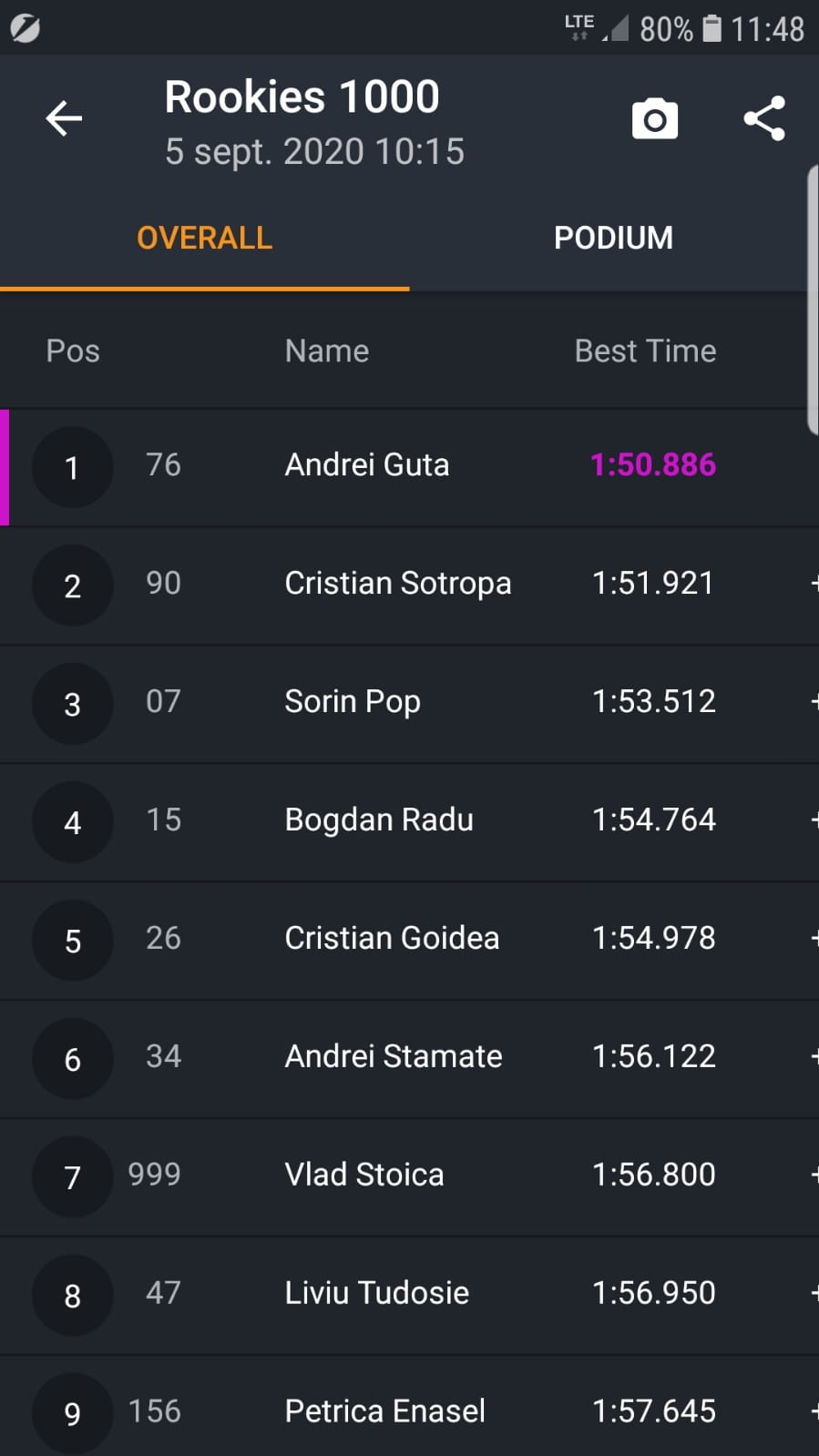Tap the back arrow icon
The width and height of the screenshot is (819, 1456).
64,118
